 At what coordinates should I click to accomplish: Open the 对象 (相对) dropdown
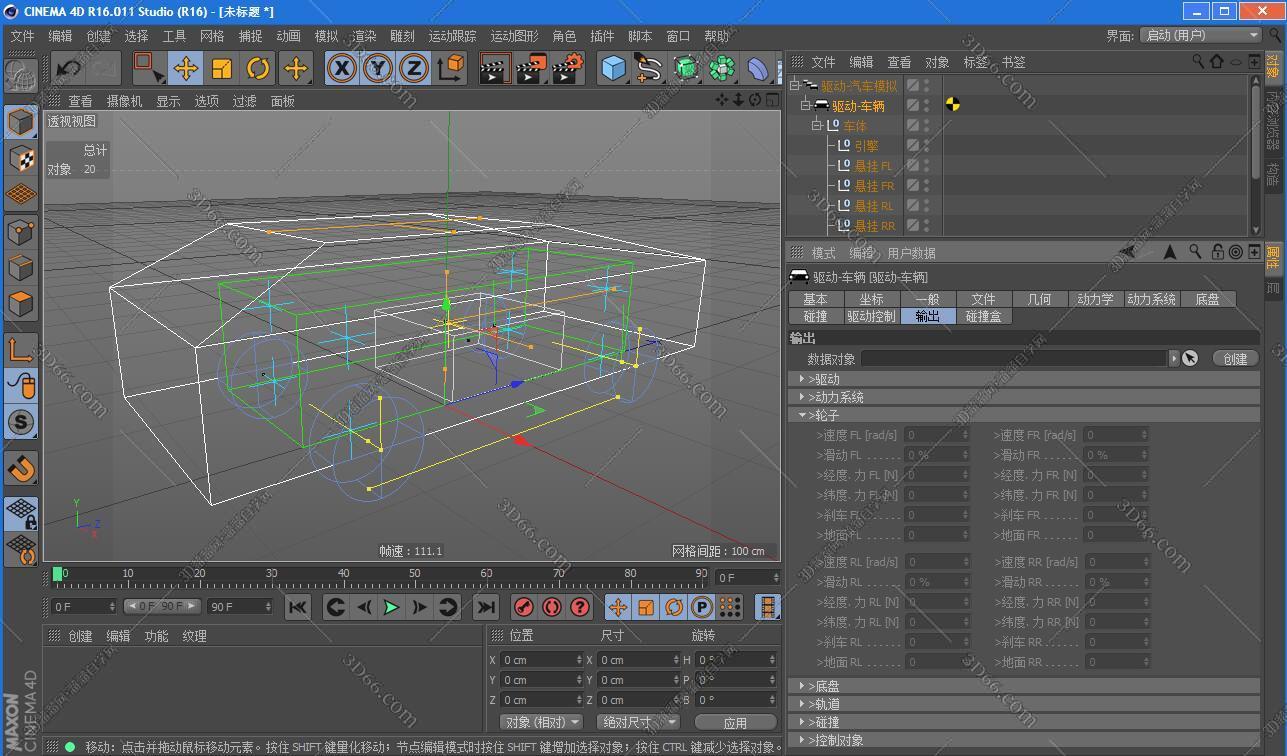coord(541,722)
